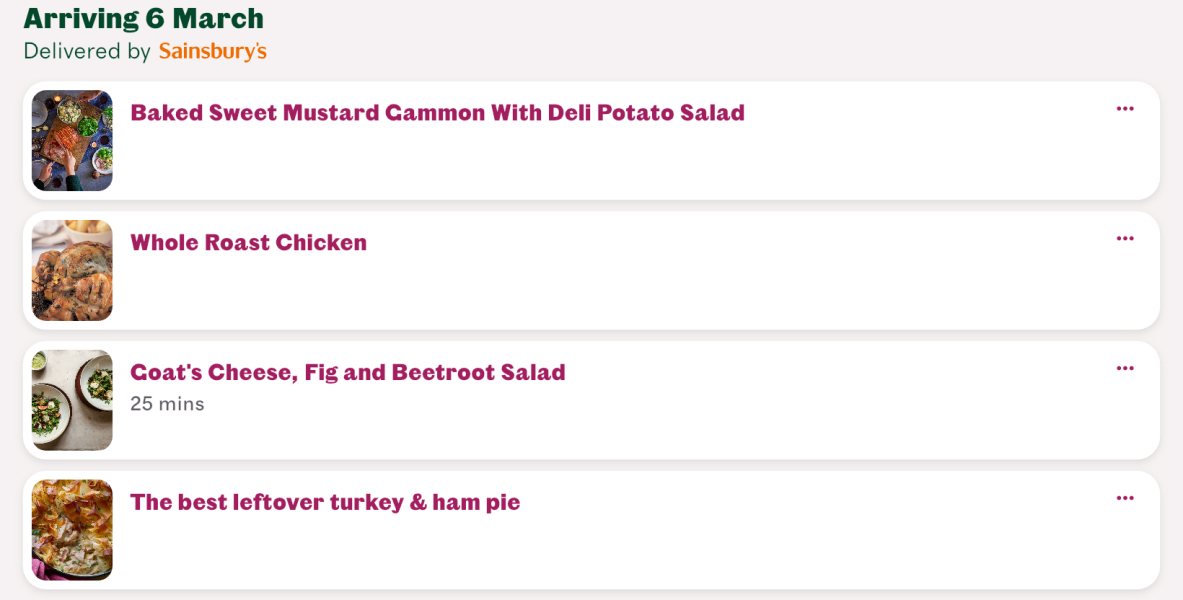Screen dimensions: 1183x600
Task: Click the beetroot salad thumbnail image
Action: pyautogui.click(x=71, y=400)
